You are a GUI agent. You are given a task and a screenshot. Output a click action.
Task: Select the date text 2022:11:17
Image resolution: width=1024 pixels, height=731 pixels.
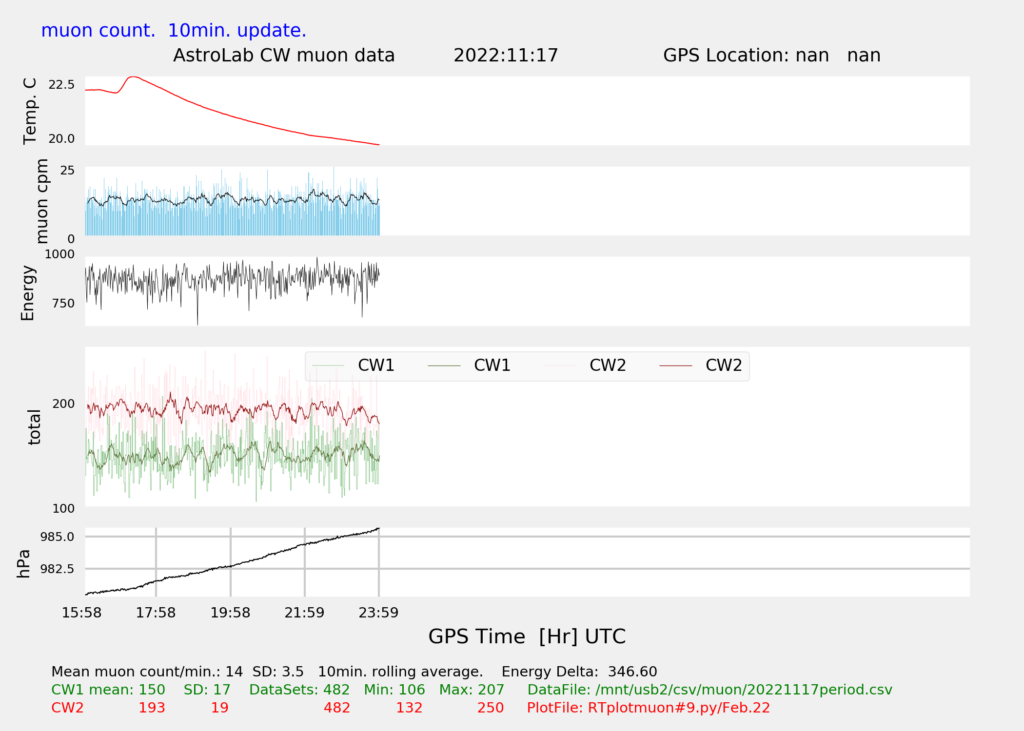tap(505, 55)
